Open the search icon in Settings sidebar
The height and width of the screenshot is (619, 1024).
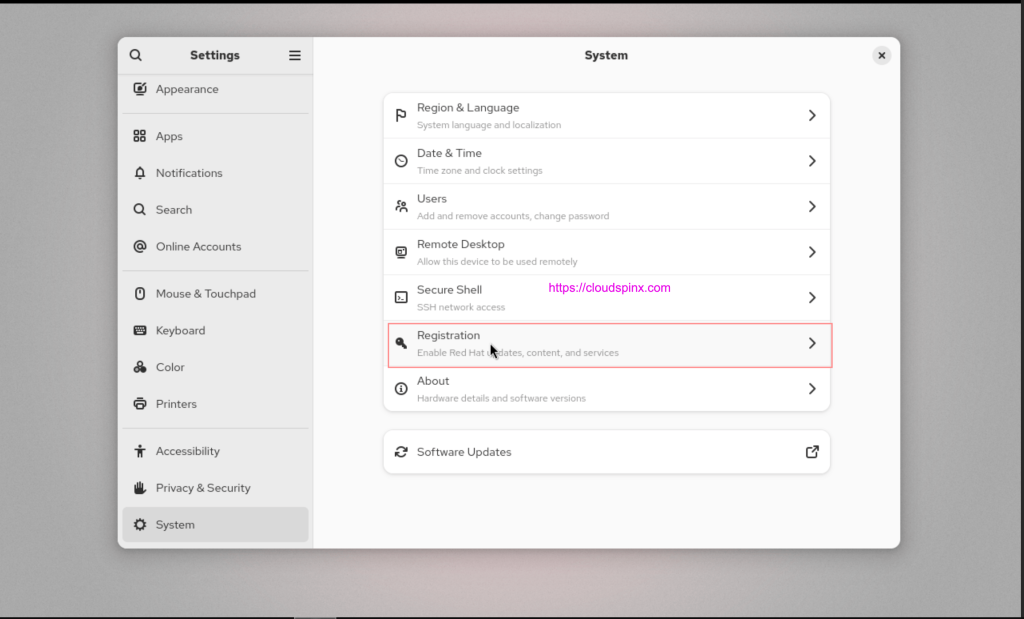[x=137, y=54]
